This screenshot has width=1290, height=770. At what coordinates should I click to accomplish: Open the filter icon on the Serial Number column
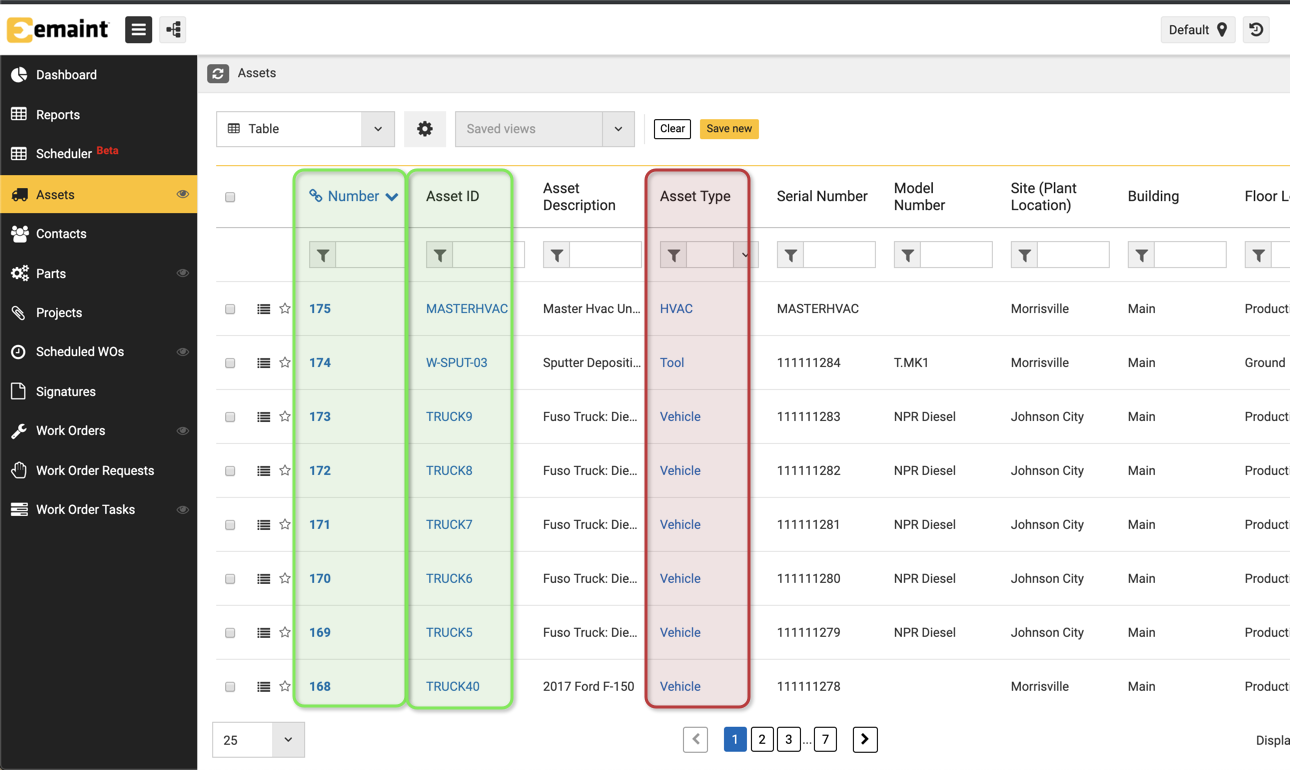click(790, 254)
